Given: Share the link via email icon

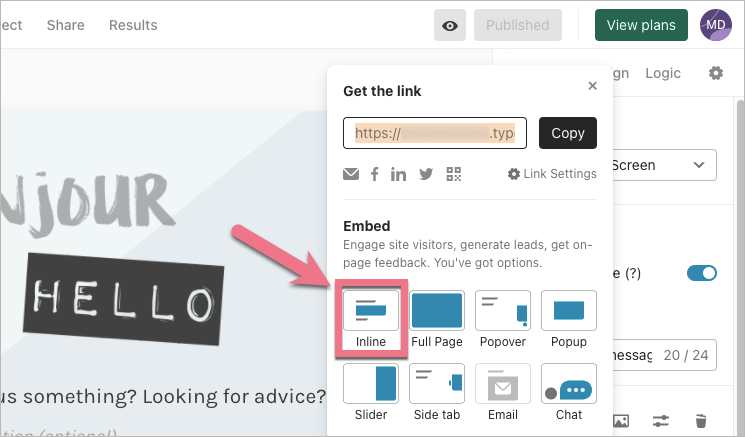Looking at the screenshot, I should [x=351, y=174].
